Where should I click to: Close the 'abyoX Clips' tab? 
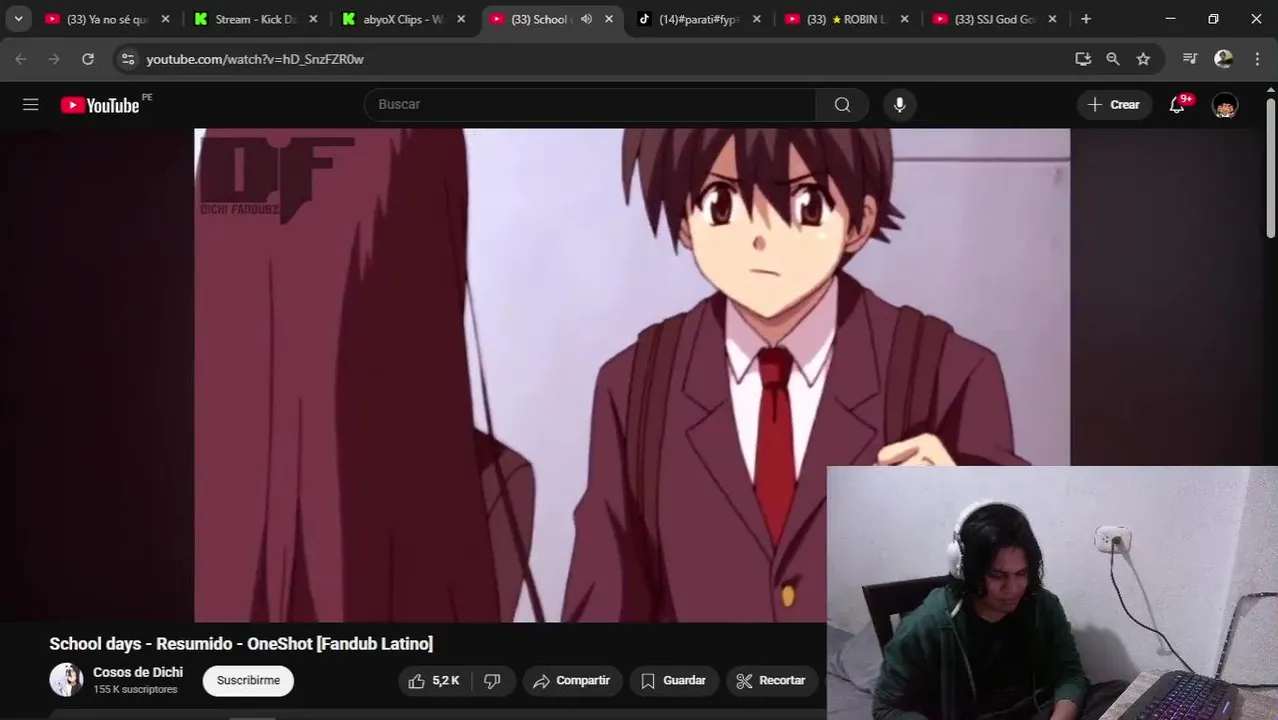[x=461, y=19]
